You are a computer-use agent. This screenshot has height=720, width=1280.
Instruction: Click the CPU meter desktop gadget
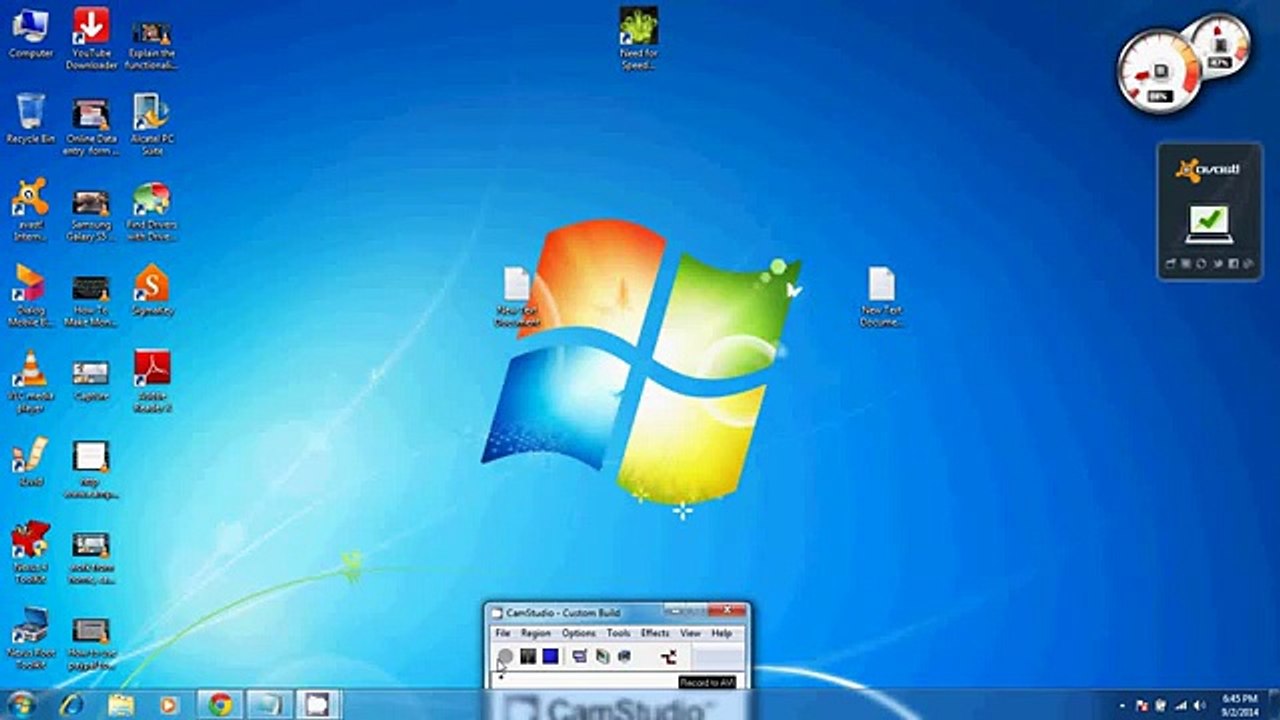[x=1160, y=72]
